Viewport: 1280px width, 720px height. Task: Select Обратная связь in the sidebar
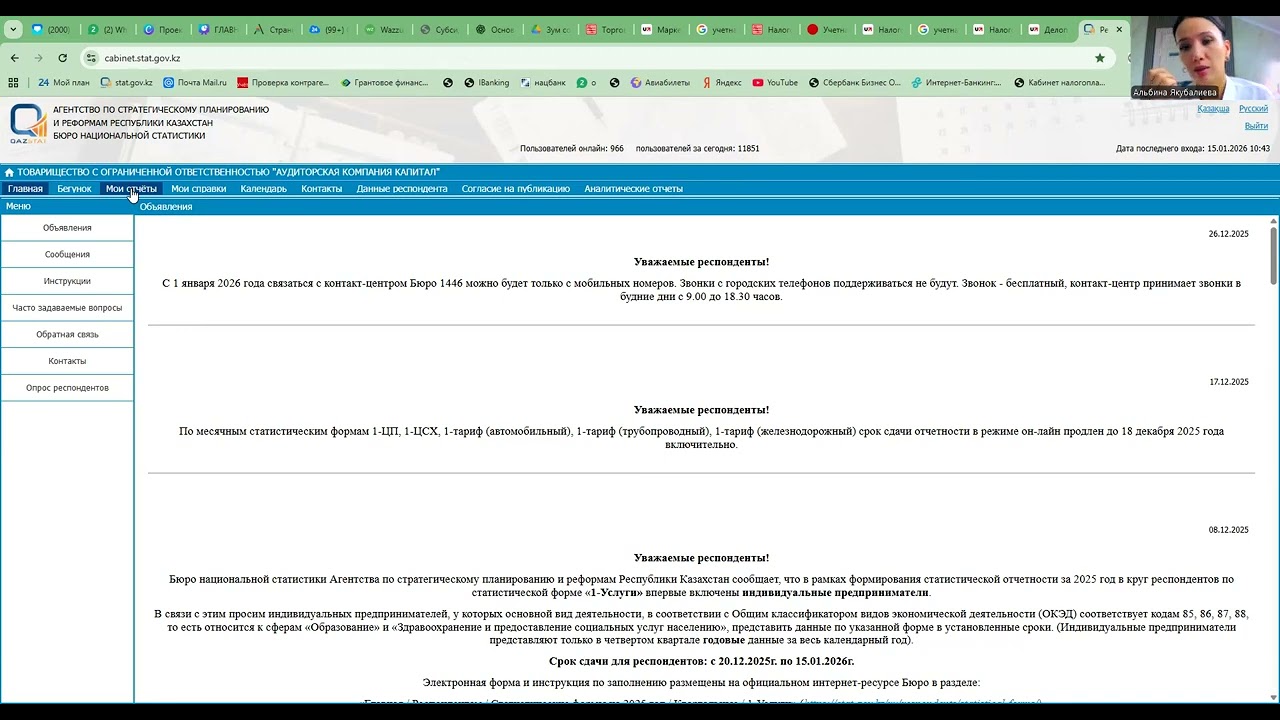pos(67,334)
